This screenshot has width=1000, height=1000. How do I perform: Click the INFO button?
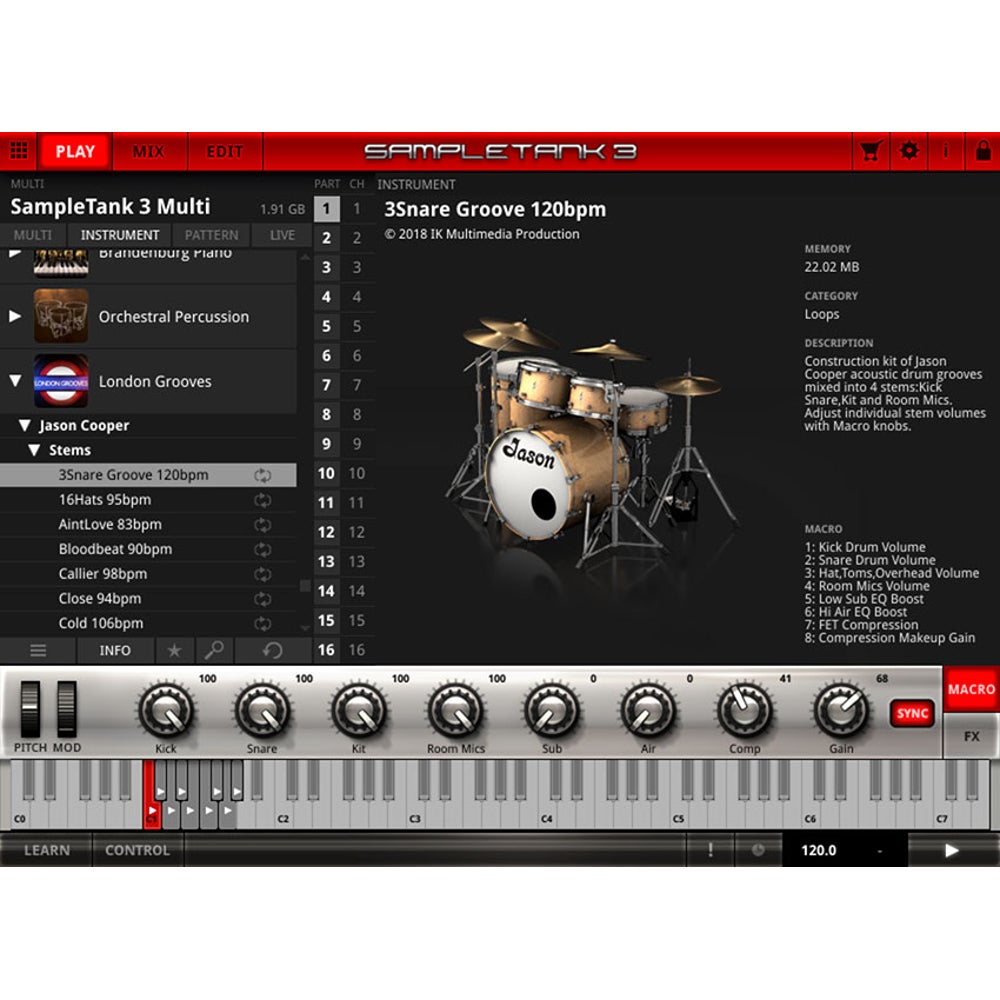115,651
